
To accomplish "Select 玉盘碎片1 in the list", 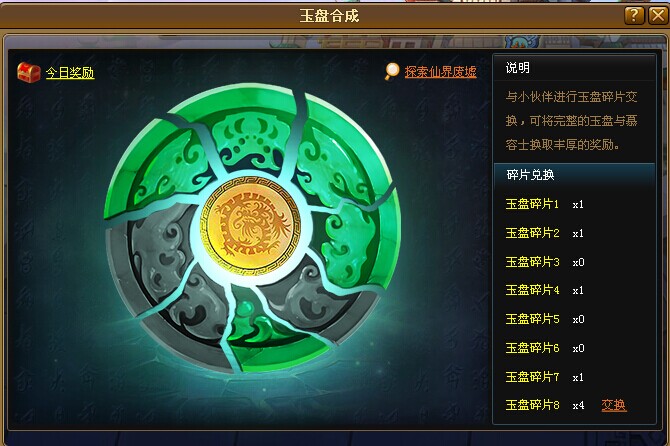I will (x=532, y=204).
